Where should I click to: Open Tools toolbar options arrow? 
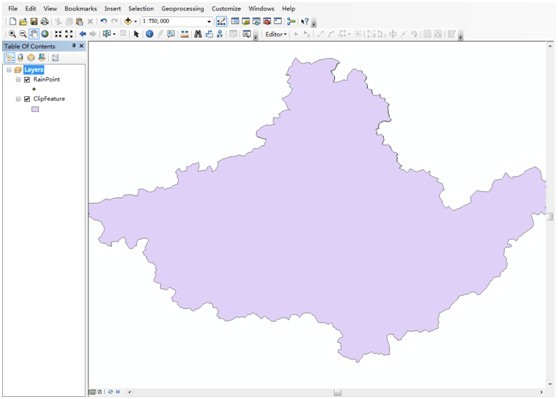pyautogui.click(x=256, y=36)
